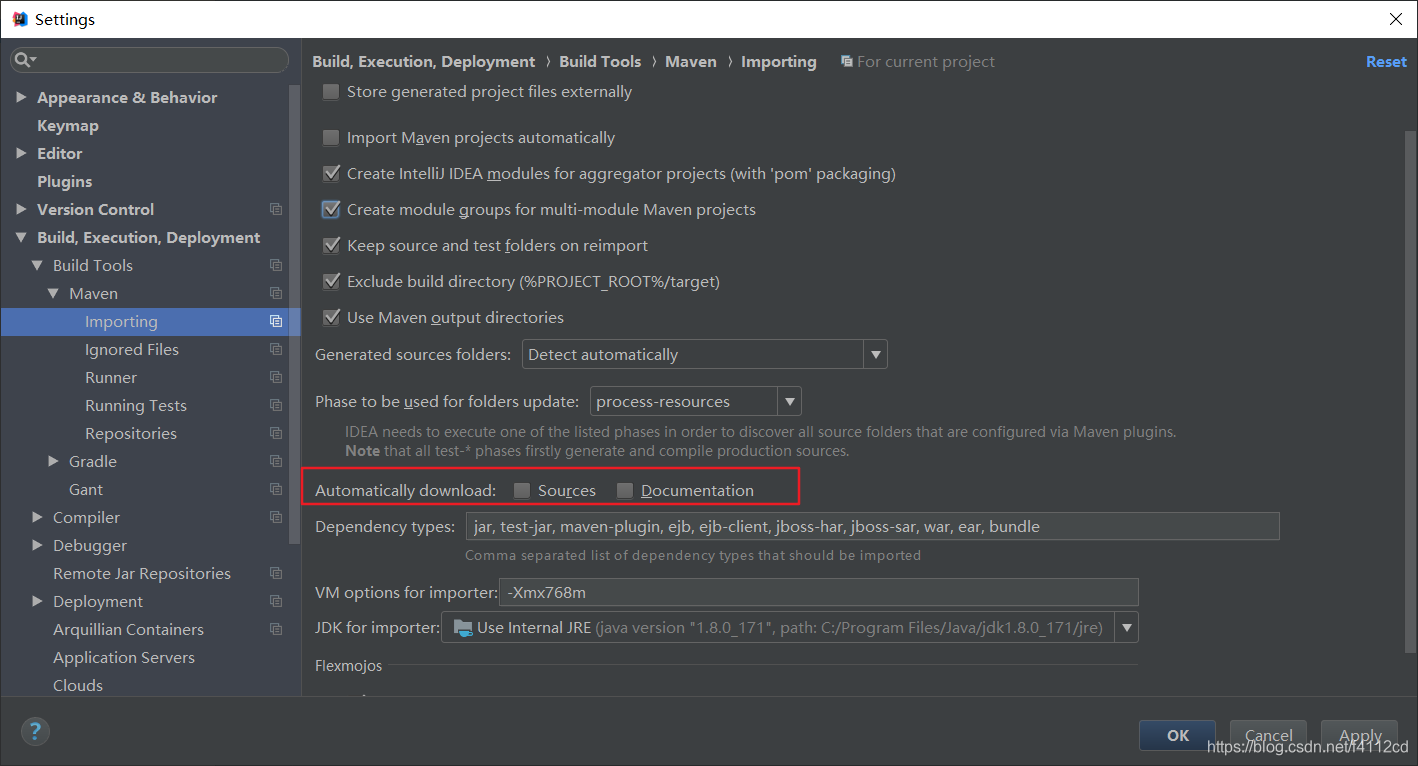This screenshot has height=766, width=1418.
Task: Collapse Build, Execution, Deployment section
Action: coord(22,238)
